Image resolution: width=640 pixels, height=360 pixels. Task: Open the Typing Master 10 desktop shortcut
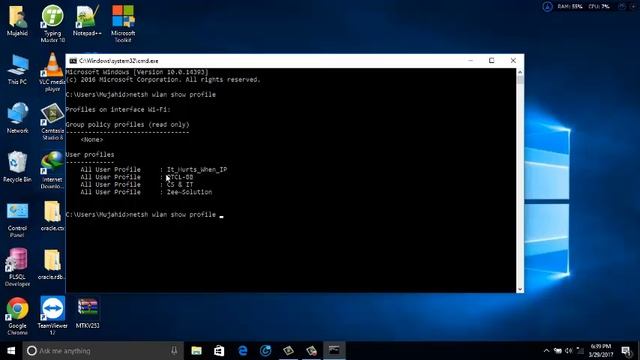[53, 24]
